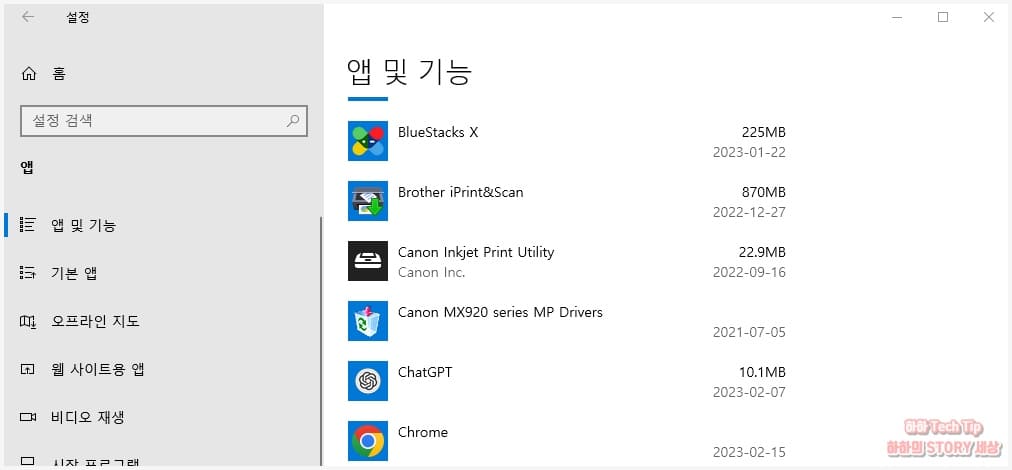1012x470 pixels.
Task: Click the 870MB size value
Action: 764,192
